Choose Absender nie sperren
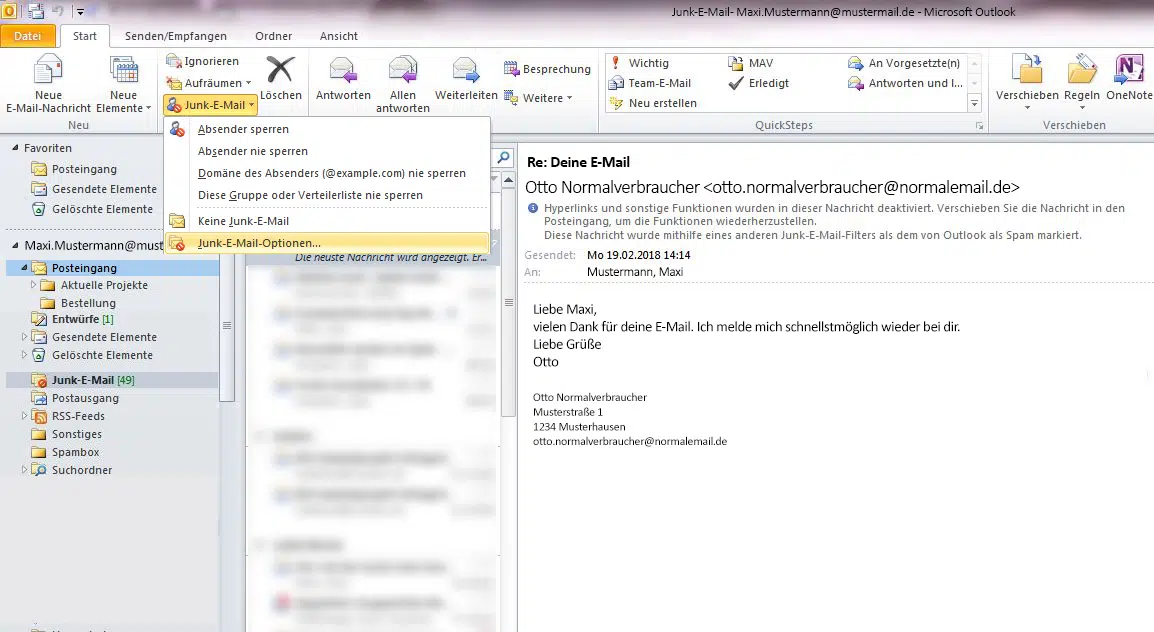 328,151
